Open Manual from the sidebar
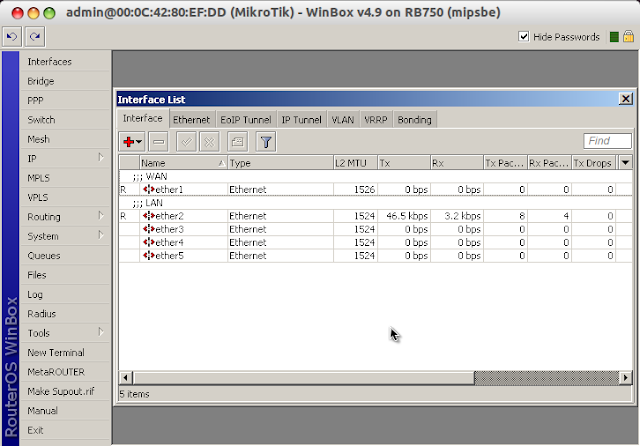 (65, 410)
